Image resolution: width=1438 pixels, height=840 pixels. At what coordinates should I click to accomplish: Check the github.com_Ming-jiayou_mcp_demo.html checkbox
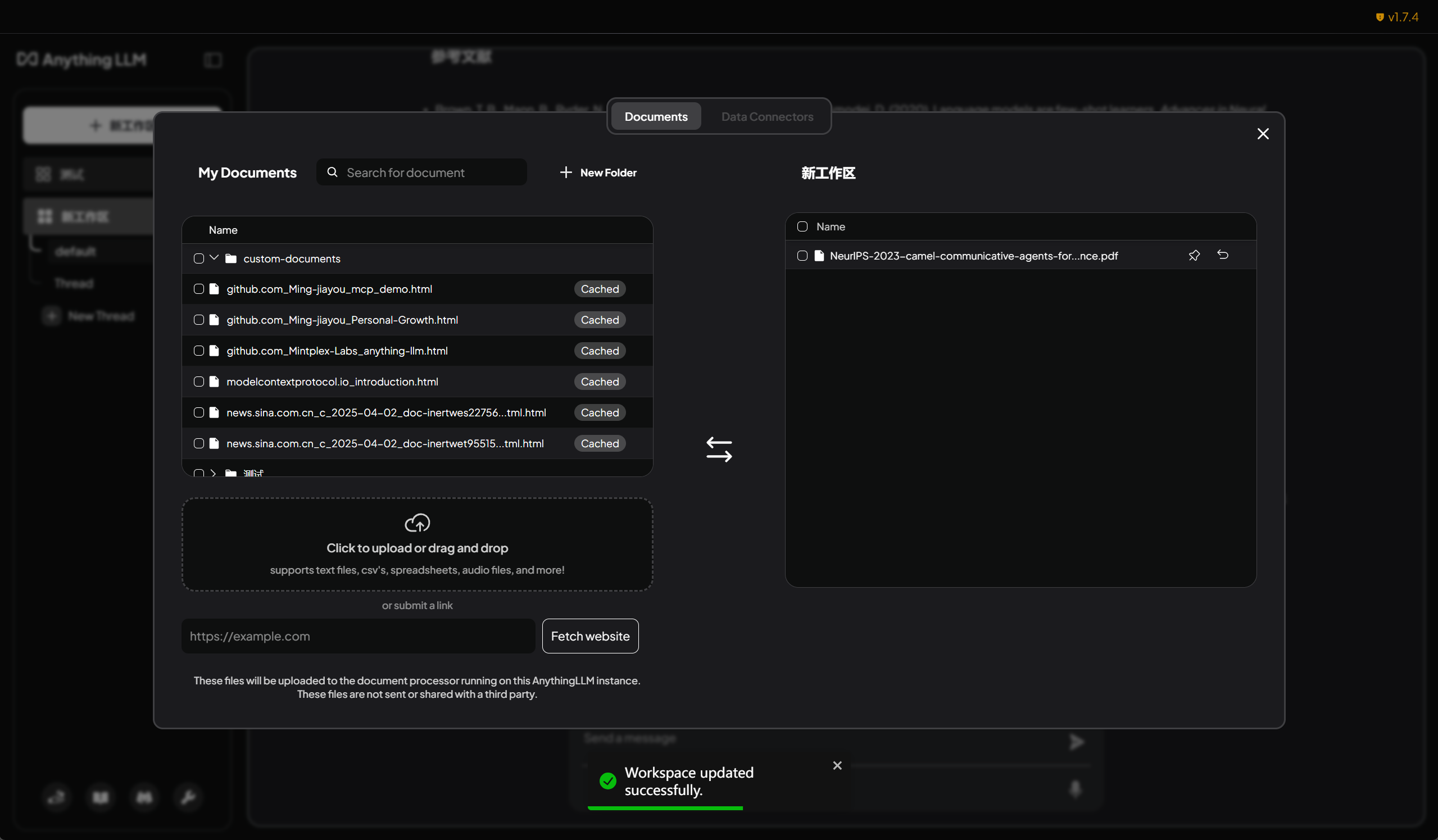[198, 289]
